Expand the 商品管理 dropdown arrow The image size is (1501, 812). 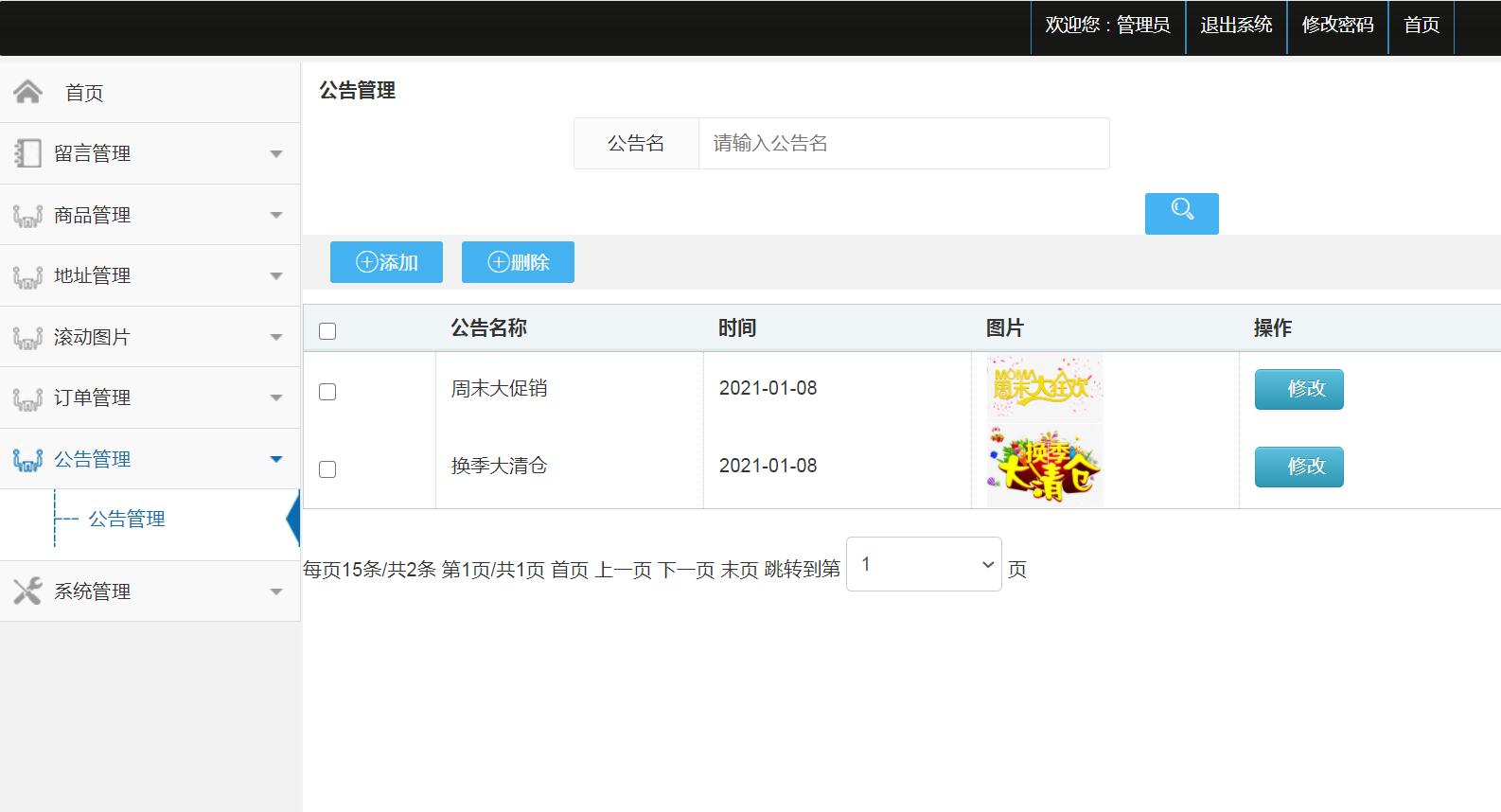(276, 215)
